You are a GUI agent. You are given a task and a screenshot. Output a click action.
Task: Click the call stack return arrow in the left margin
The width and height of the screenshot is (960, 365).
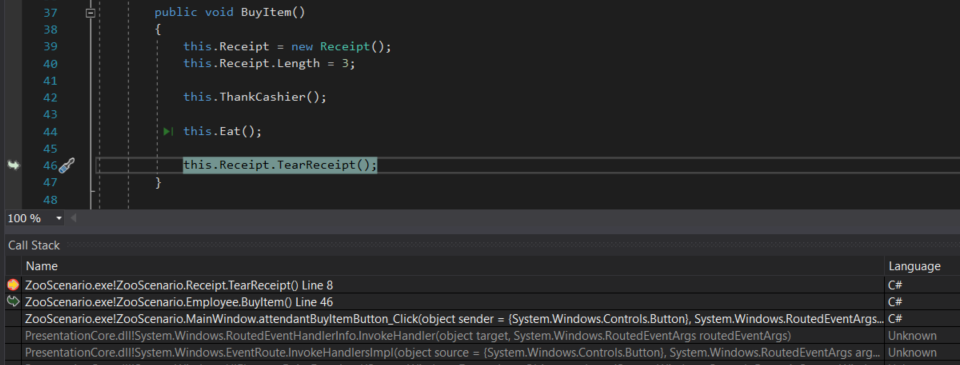pos(13,165)
